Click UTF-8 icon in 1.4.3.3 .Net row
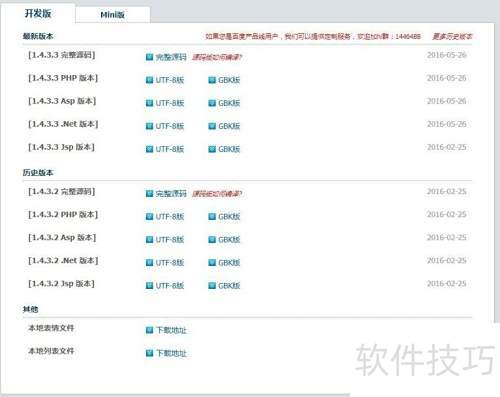The height and width of the screenshot is (397, 500). coord(149,126)
